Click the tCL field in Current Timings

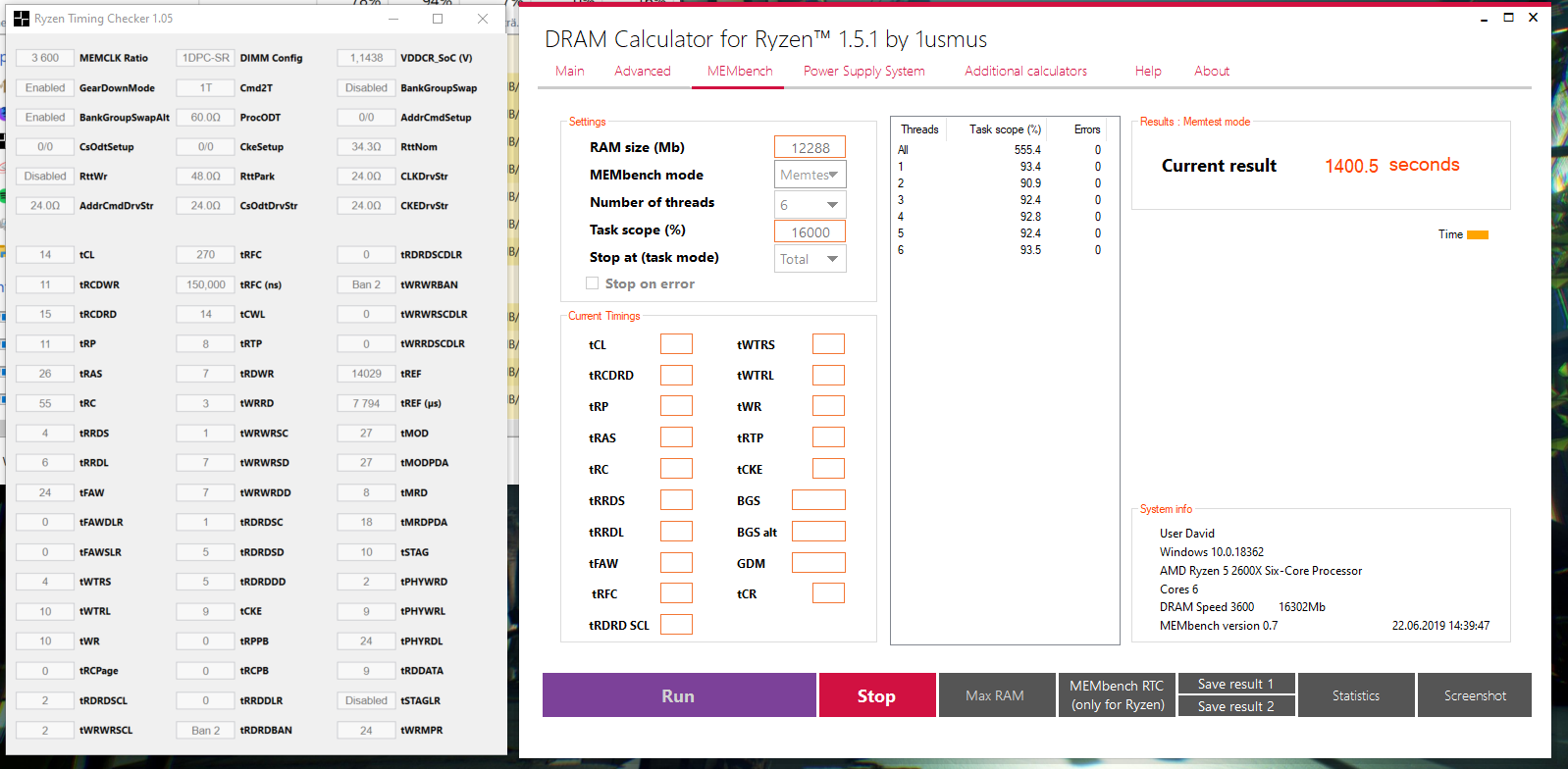click(676, 344)
